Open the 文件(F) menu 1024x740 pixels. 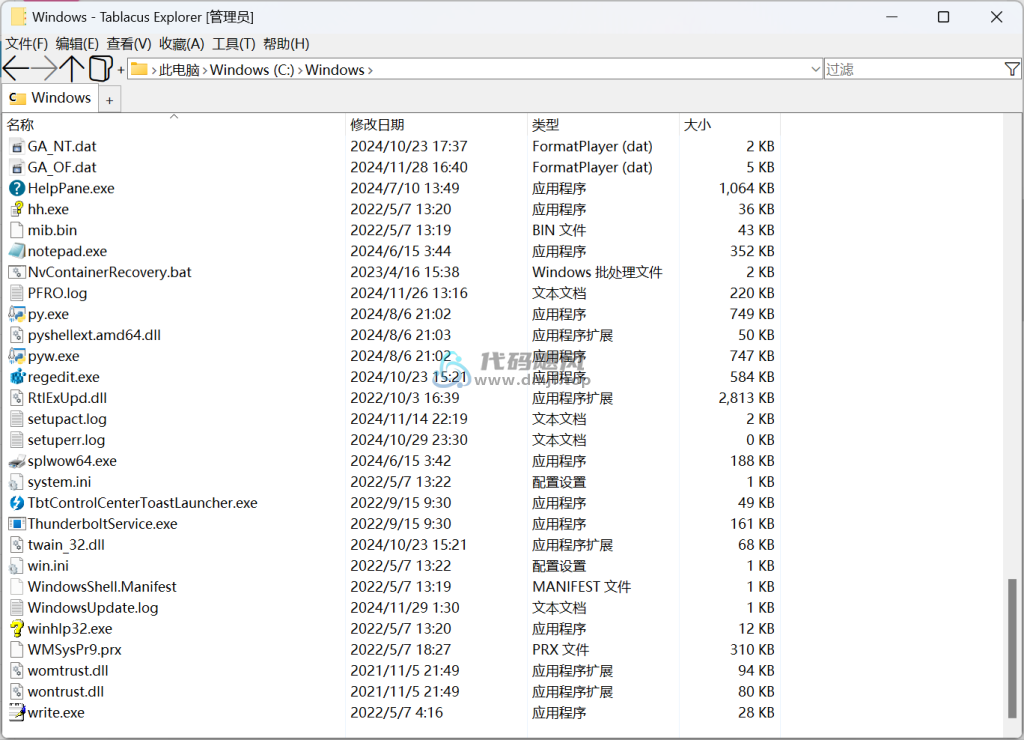coord(27,44)
